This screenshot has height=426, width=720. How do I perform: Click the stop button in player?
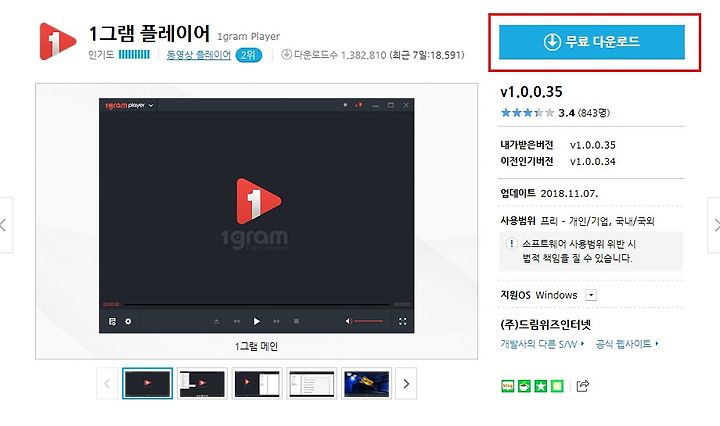tap(296, 321)
